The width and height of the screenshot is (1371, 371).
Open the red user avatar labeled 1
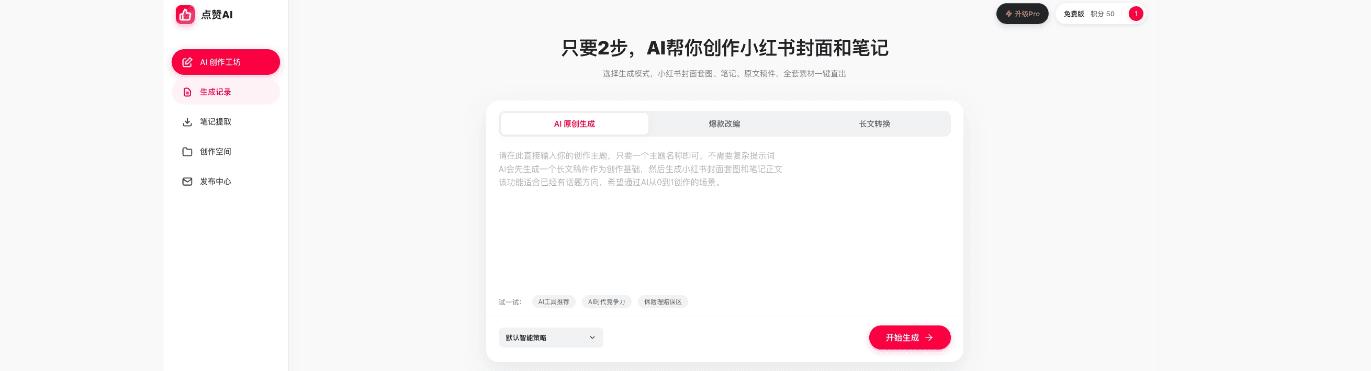pyautogui.click(x=1136, y=14)
